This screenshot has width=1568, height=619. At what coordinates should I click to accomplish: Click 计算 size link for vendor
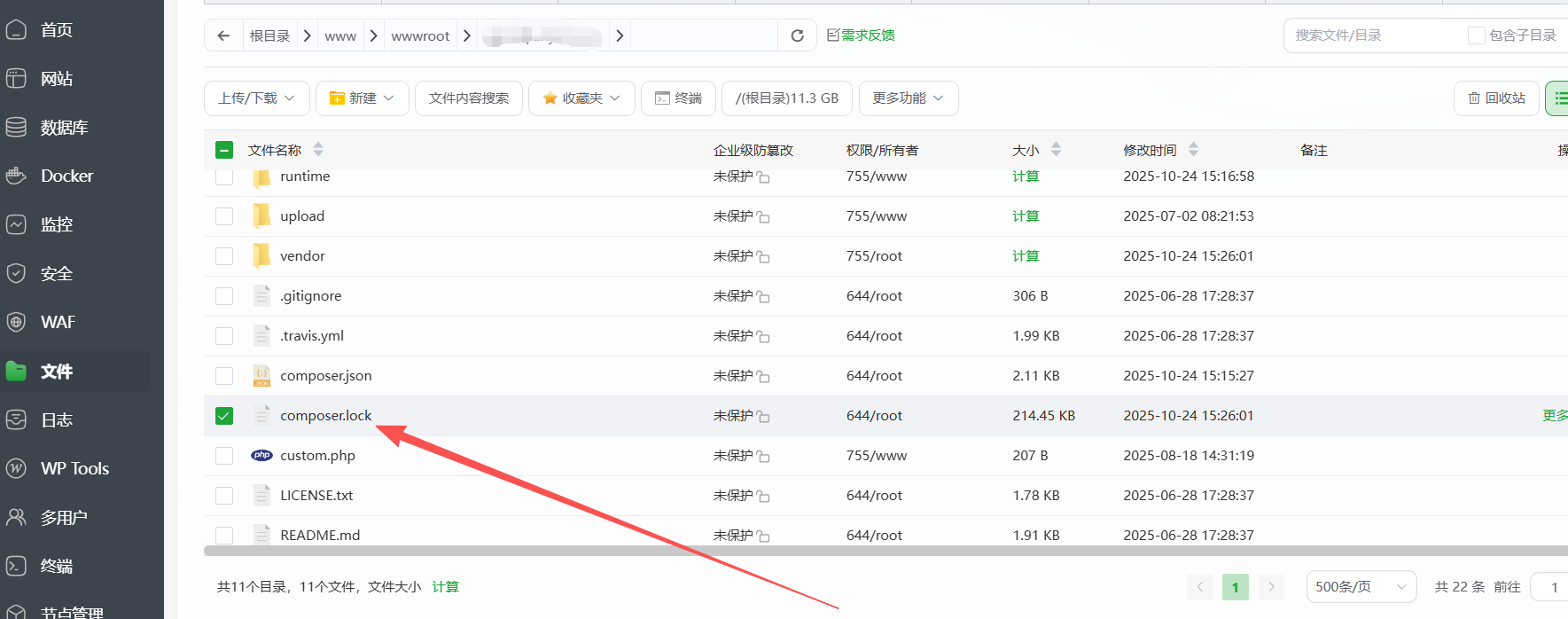[x=1026, y=255]
